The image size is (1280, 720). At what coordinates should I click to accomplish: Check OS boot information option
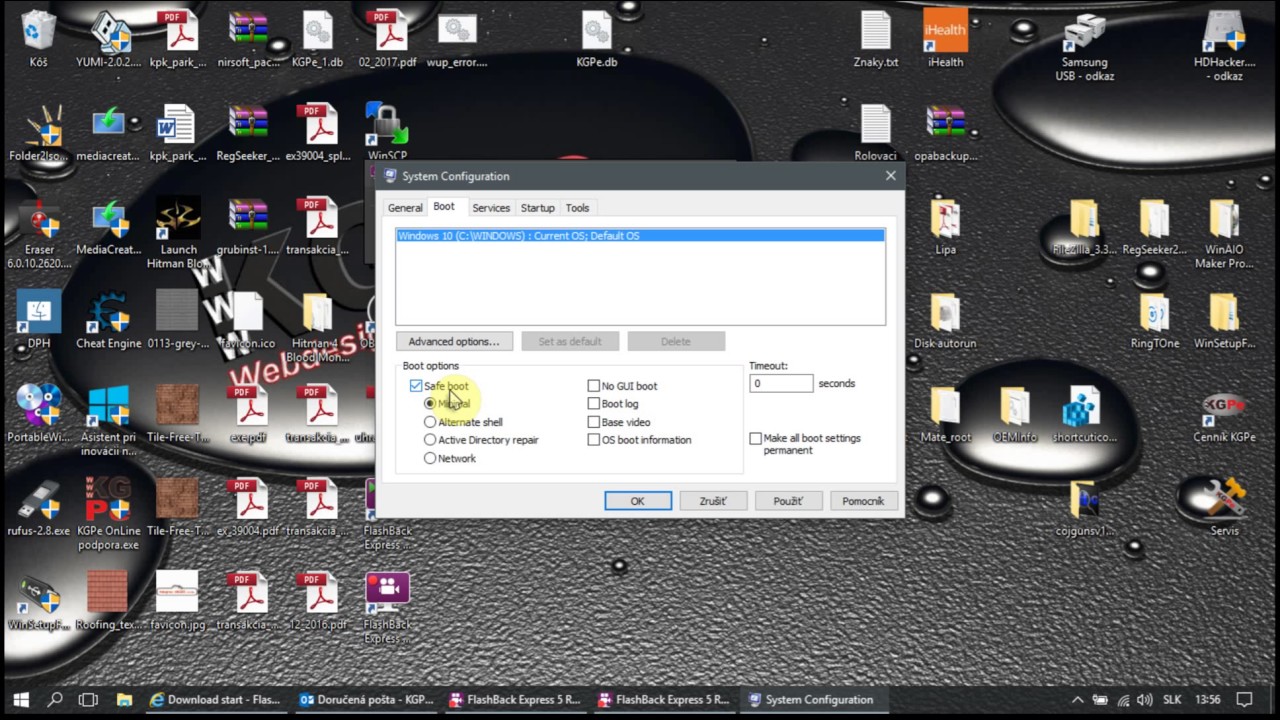pyautogui.click(x=594, y=440)
